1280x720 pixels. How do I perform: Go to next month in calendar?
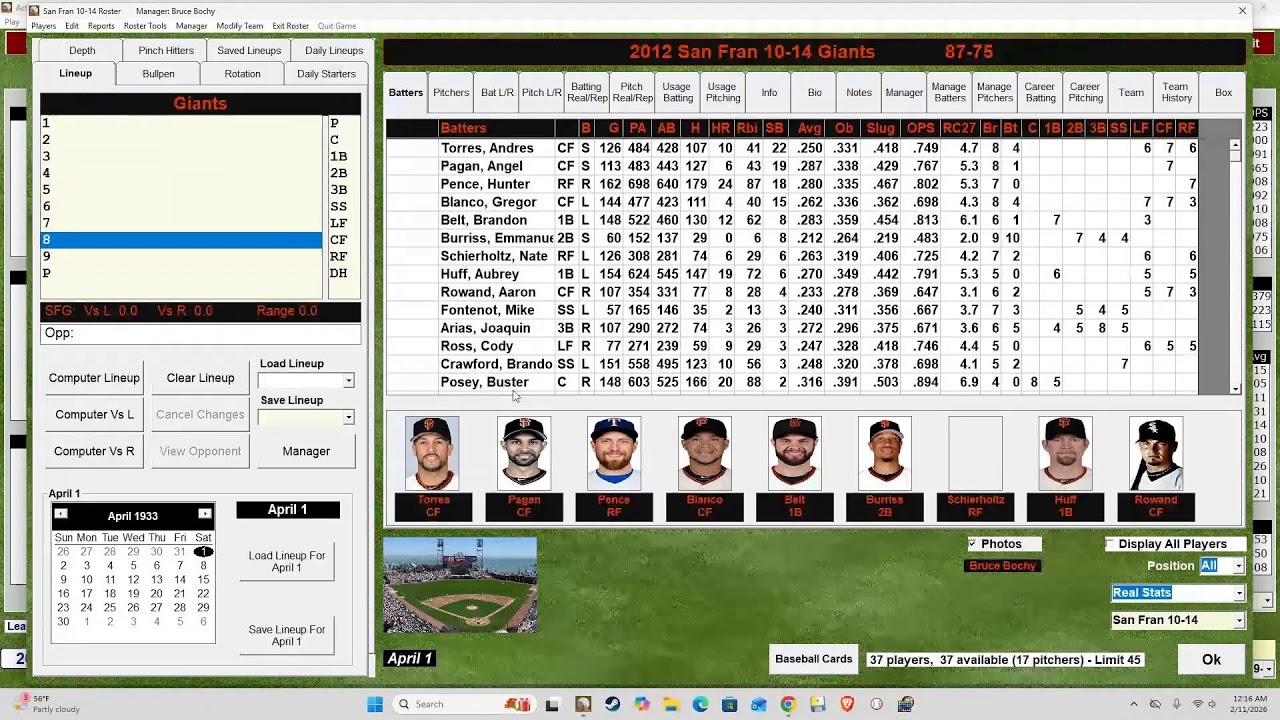pyautogui.click(x=205, y=514)
